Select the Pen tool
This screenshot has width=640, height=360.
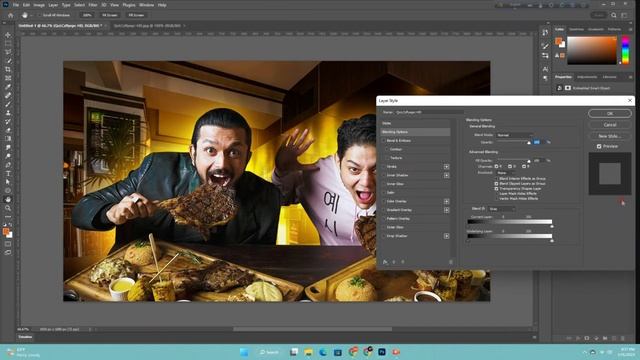coord(8,165)
